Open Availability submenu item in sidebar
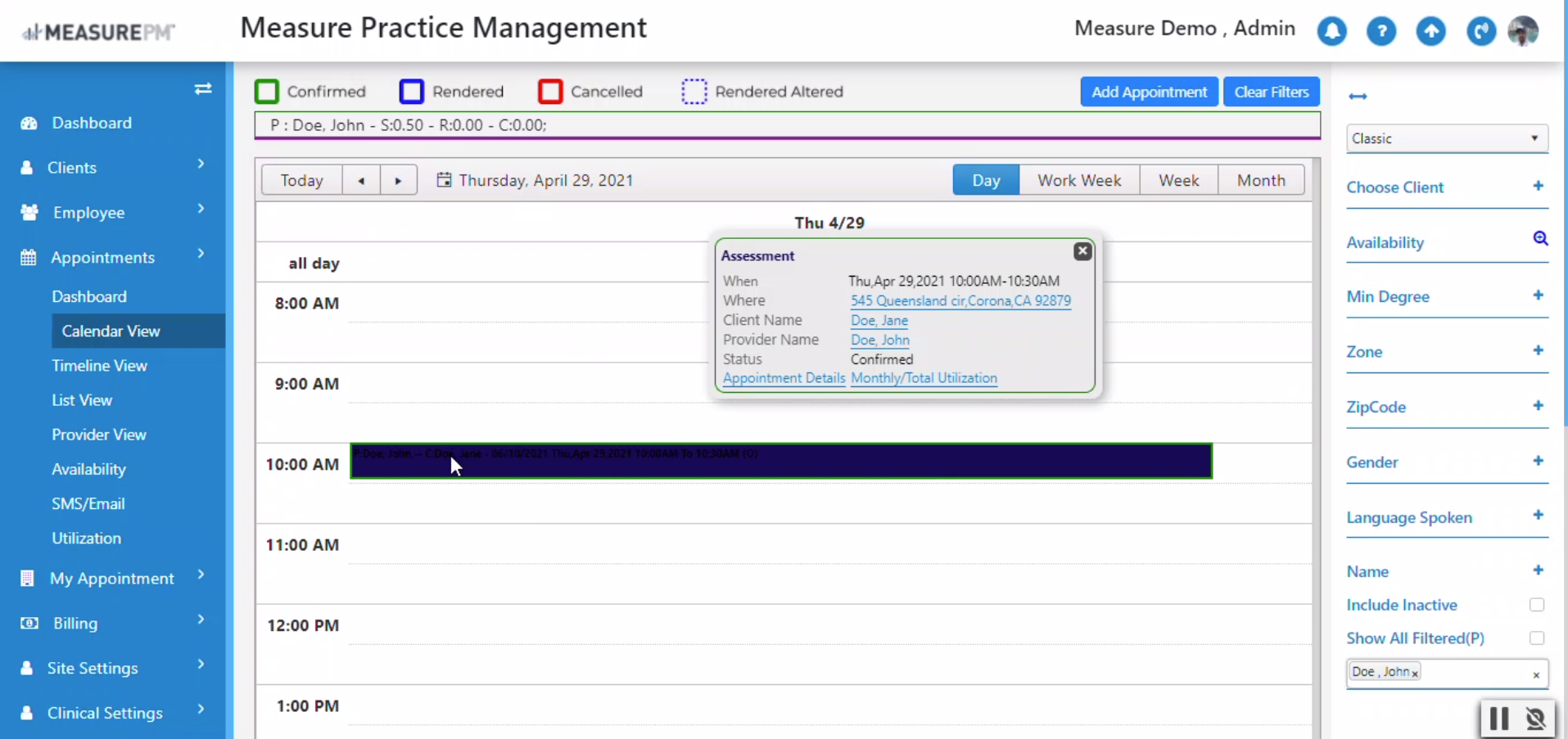The width and height of the screenshot is (1568, 739). tap(88, 469)
